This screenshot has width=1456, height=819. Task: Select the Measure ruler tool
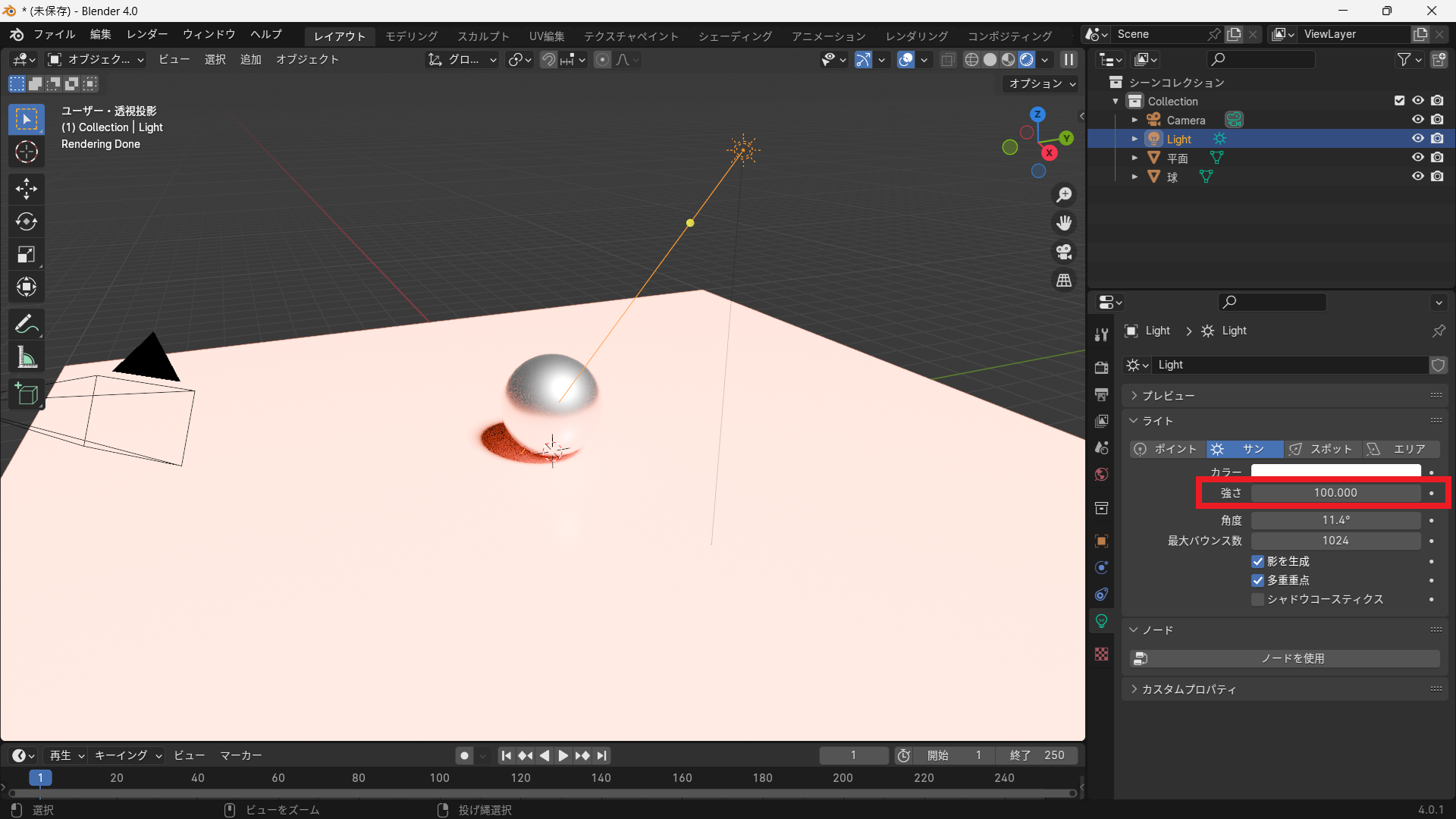pyautogui.click(x=27, y=357)
